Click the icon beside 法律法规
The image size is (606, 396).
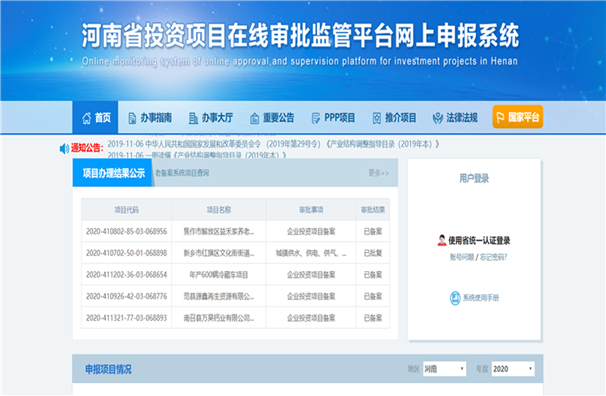(x=437, y=118)
